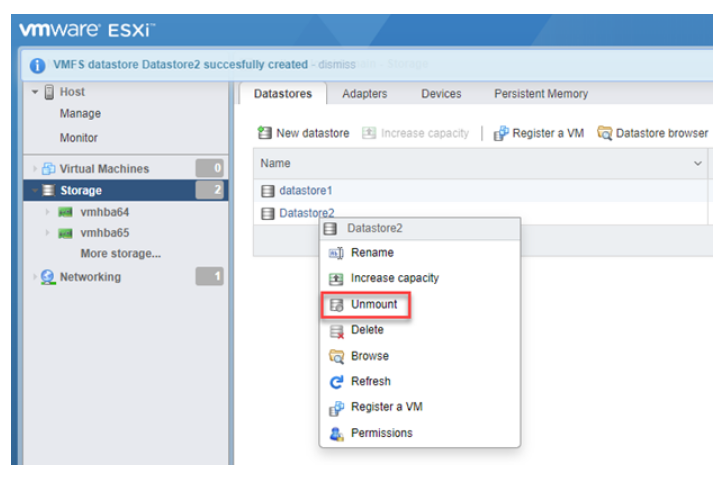This screenshot has width=727, height=481.
Task: Open More storage... in navigator
Action: point(121,253)
